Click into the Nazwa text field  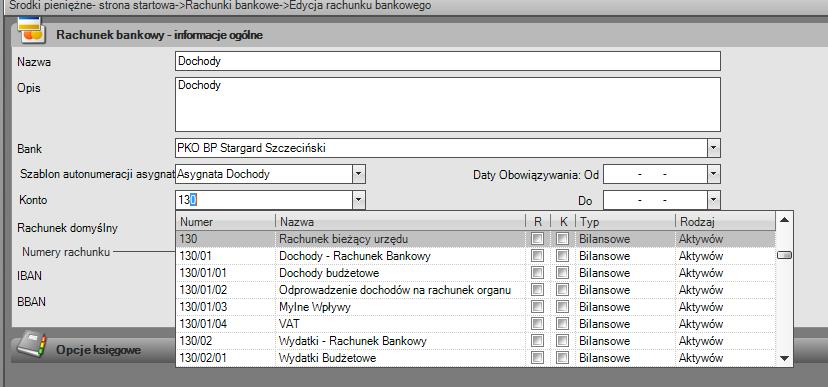[x=448, y=61]
